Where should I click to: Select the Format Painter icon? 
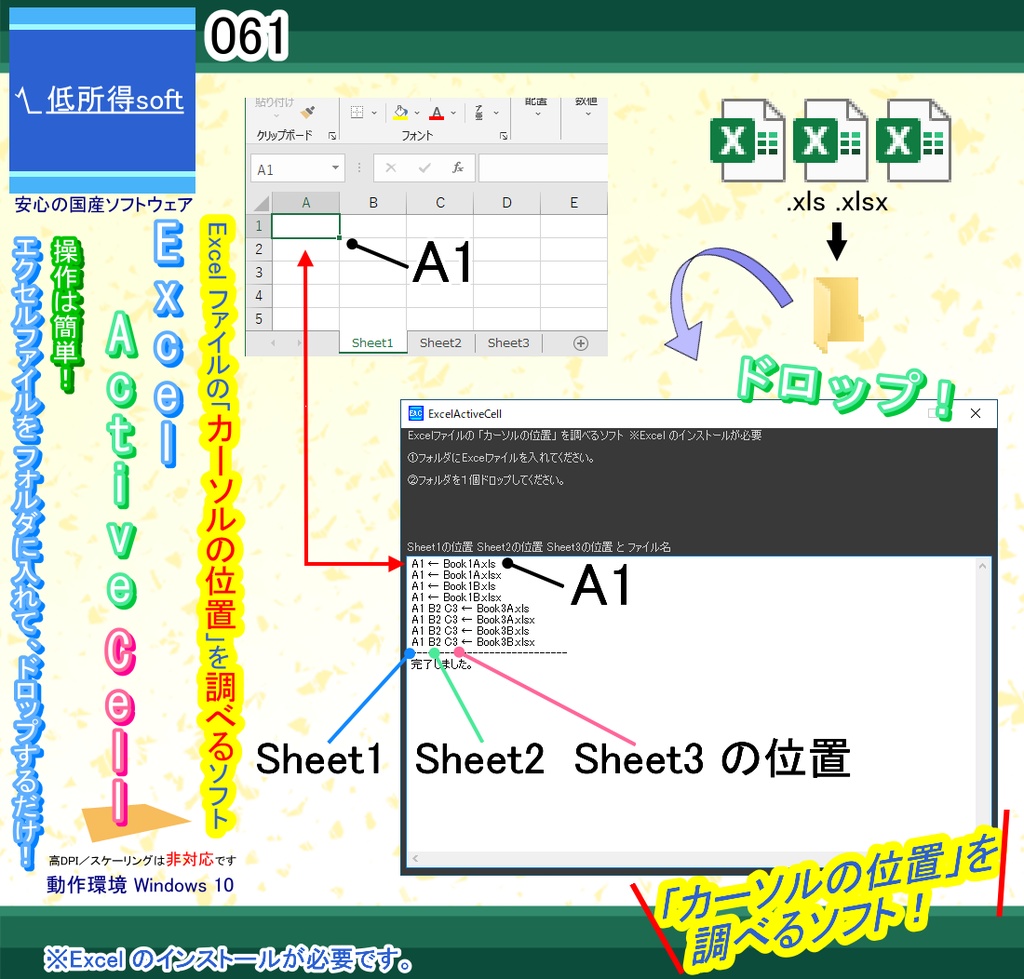point(305,112)
